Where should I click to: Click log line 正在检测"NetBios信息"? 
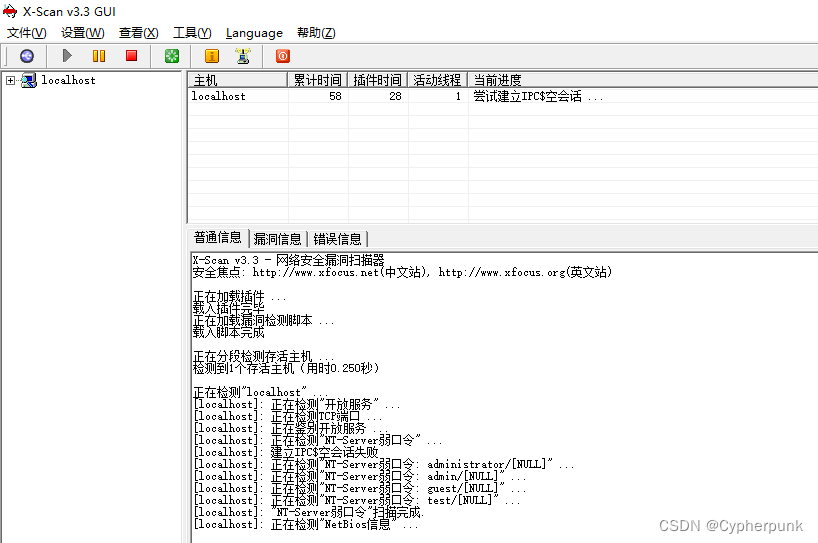(306, 524)
